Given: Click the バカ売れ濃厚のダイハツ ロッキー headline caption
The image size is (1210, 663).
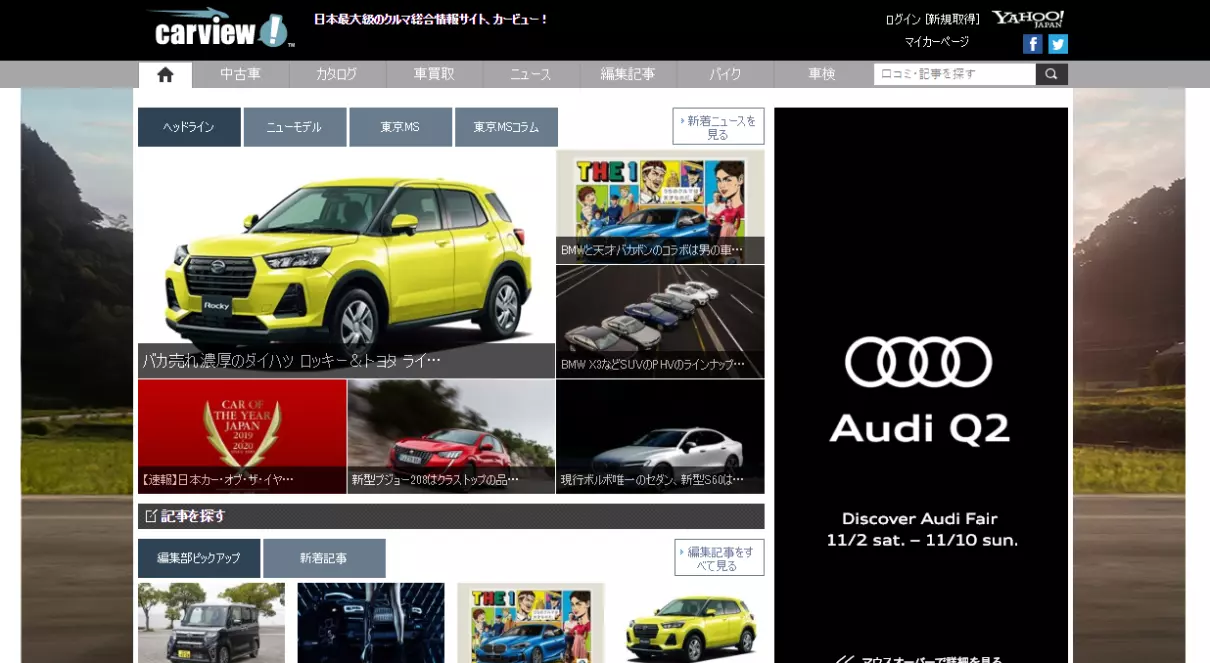Looking at the screenshot, I should pyautogui.click(x=291, y=361).
